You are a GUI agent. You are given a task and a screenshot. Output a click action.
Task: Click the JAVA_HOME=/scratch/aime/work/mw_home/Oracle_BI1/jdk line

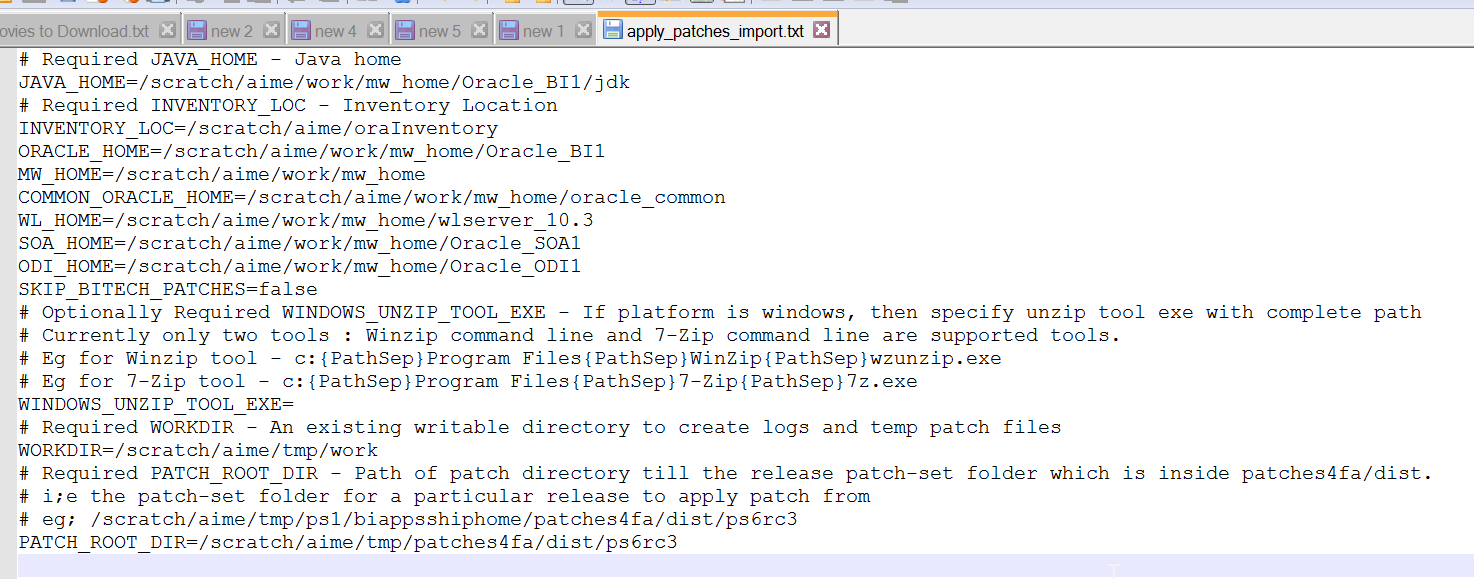(324, 82)
